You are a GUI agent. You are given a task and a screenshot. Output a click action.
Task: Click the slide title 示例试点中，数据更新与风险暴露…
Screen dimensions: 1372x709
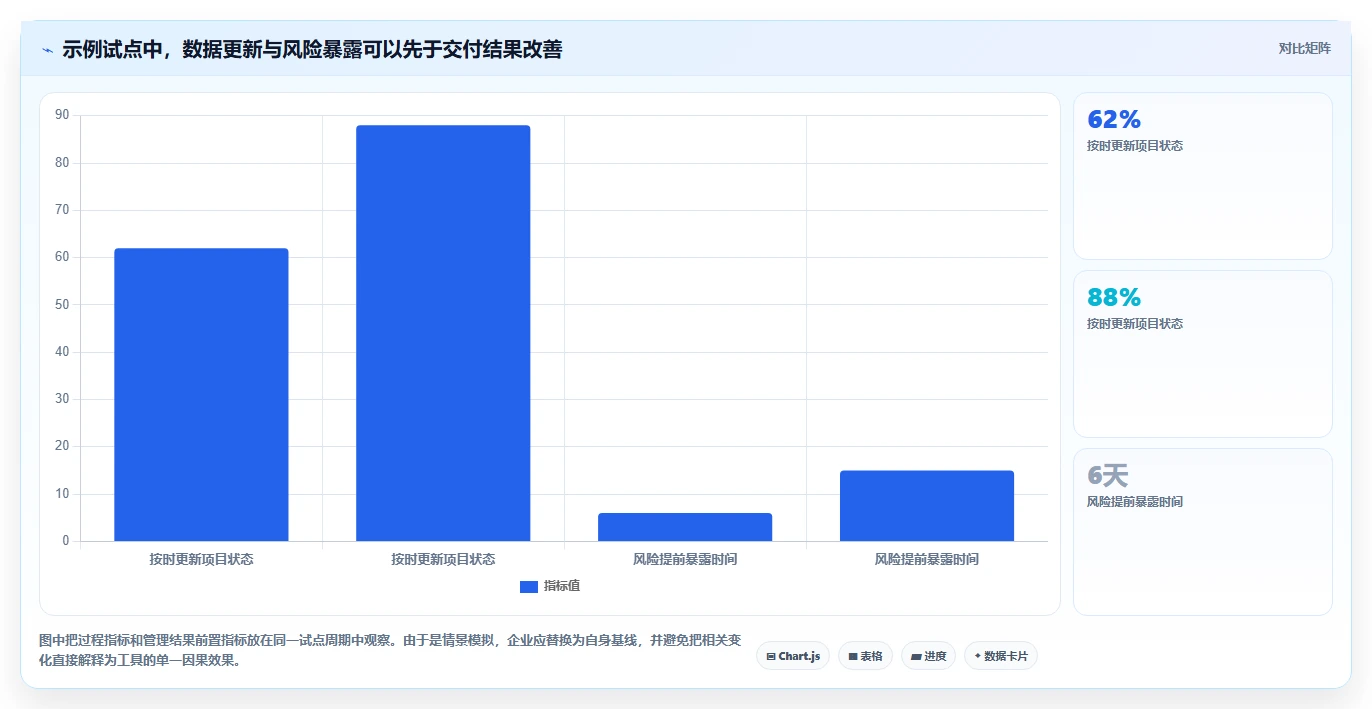[312, 49]
